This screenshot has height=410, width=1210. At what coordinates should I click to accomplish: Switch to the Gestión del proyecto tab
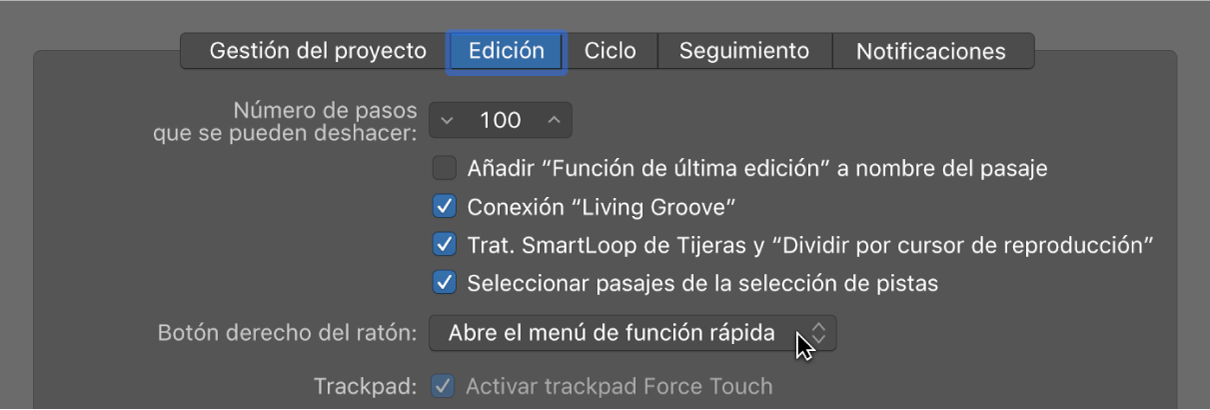click(x=317, y=51)
